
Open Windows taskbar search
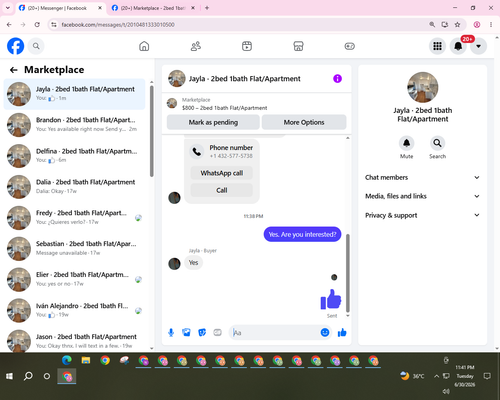[x=28, y=376]
